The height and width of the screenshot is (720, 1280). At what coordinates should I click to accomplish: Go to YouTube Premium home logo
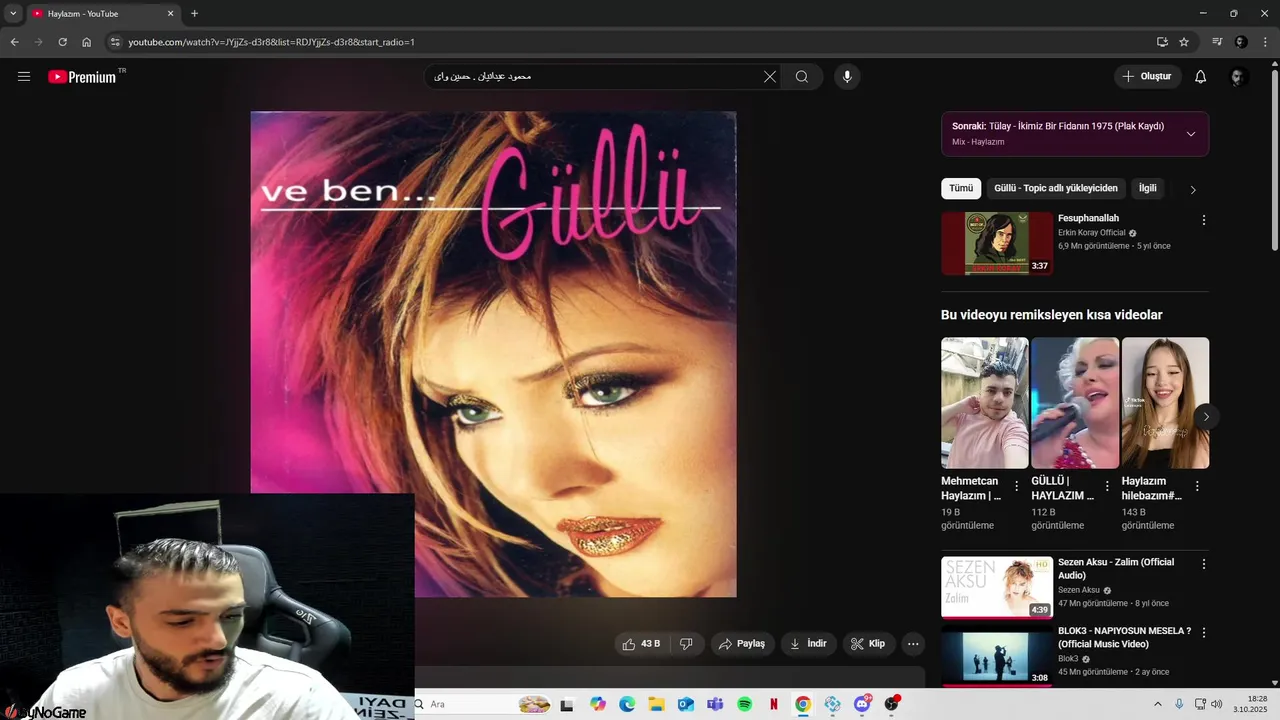point(83,77)
